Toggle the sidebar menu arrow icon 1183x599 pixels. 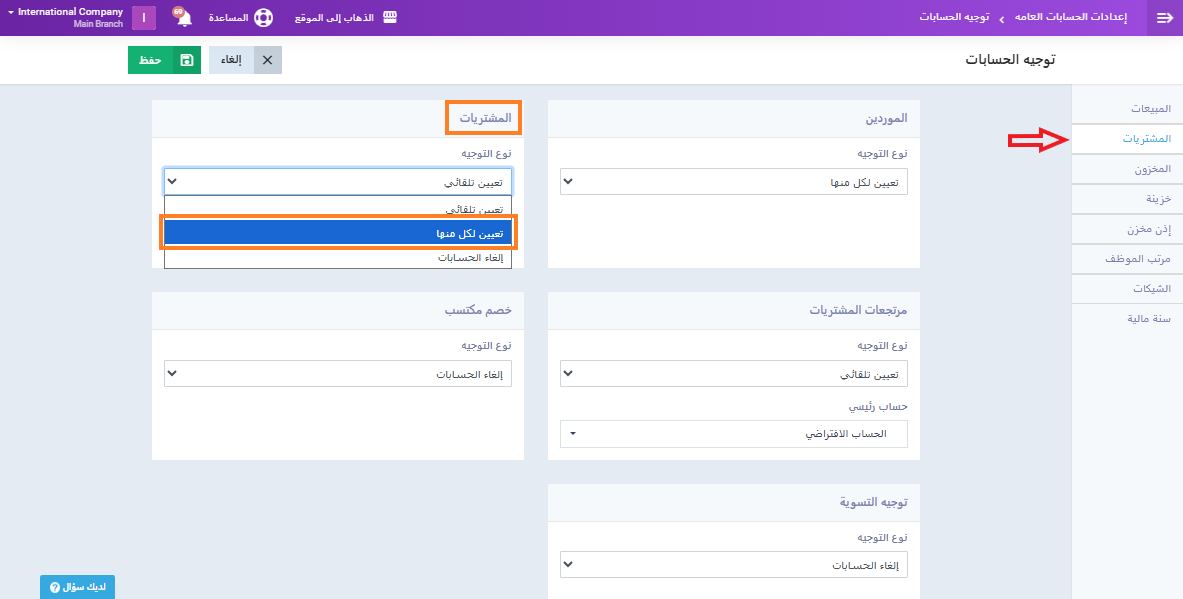[x=1164, y=18]
